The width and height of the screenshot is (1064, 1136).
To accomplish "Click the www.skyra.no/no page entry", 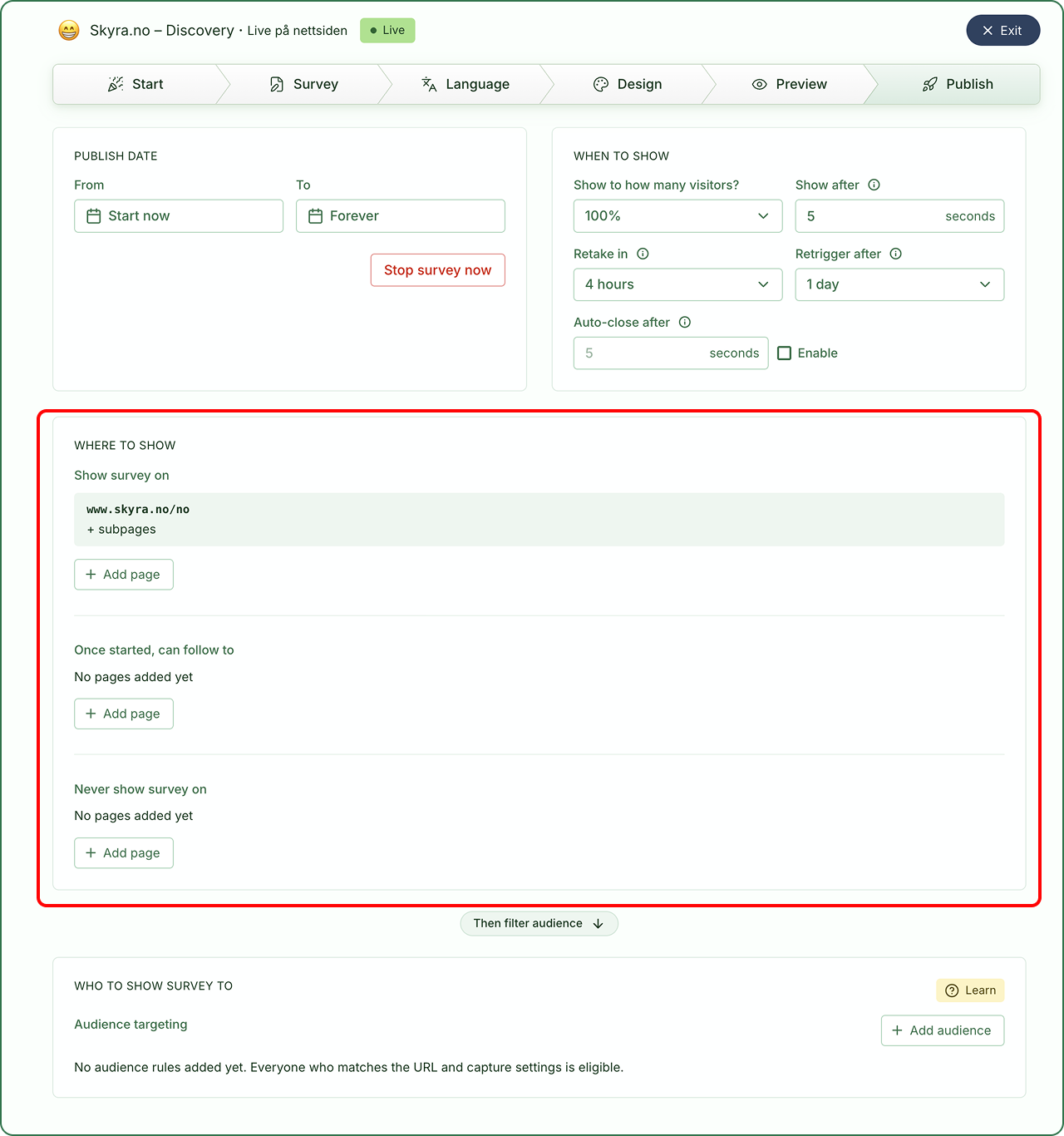I will pos(539,520).
